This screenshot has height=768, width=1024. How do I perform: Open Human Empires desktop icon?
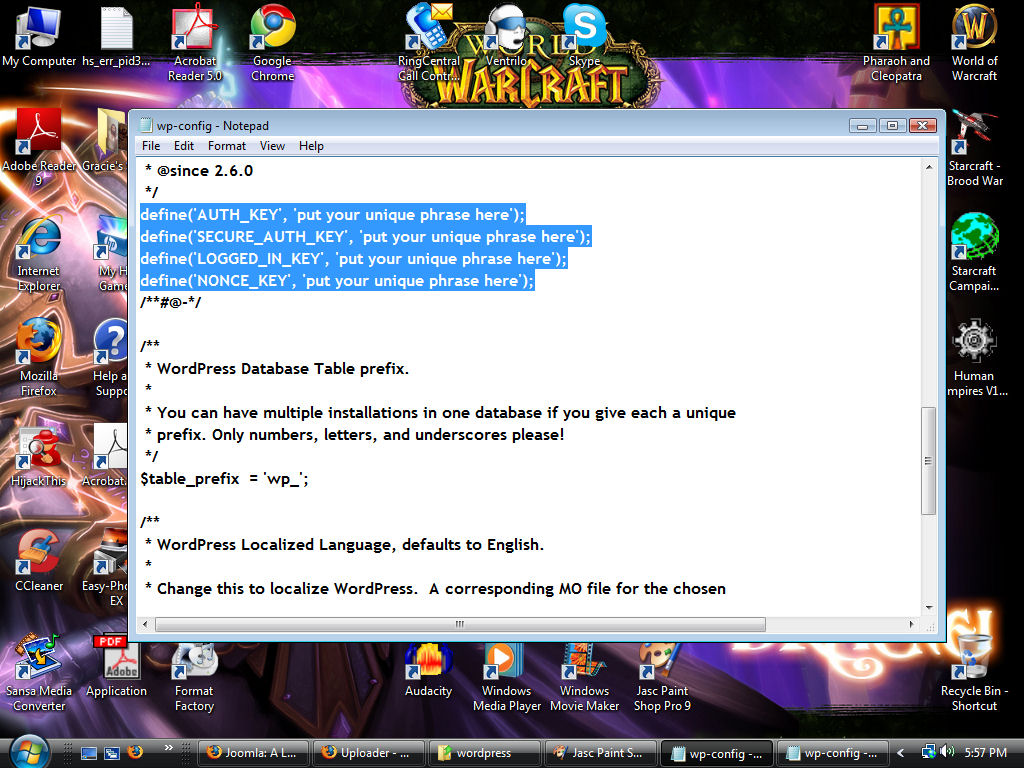pos(974,358)
